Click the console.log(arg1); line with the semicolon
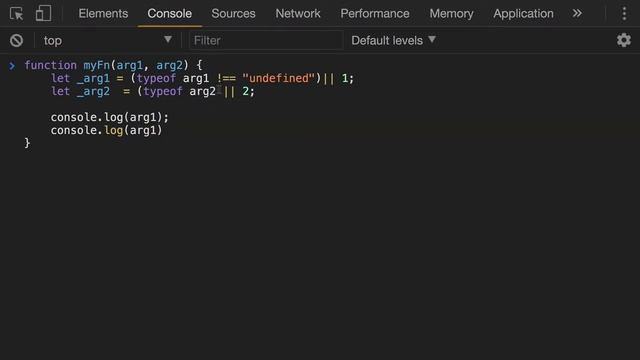Screen dimensions: 640x360 (x=109, y=118)
